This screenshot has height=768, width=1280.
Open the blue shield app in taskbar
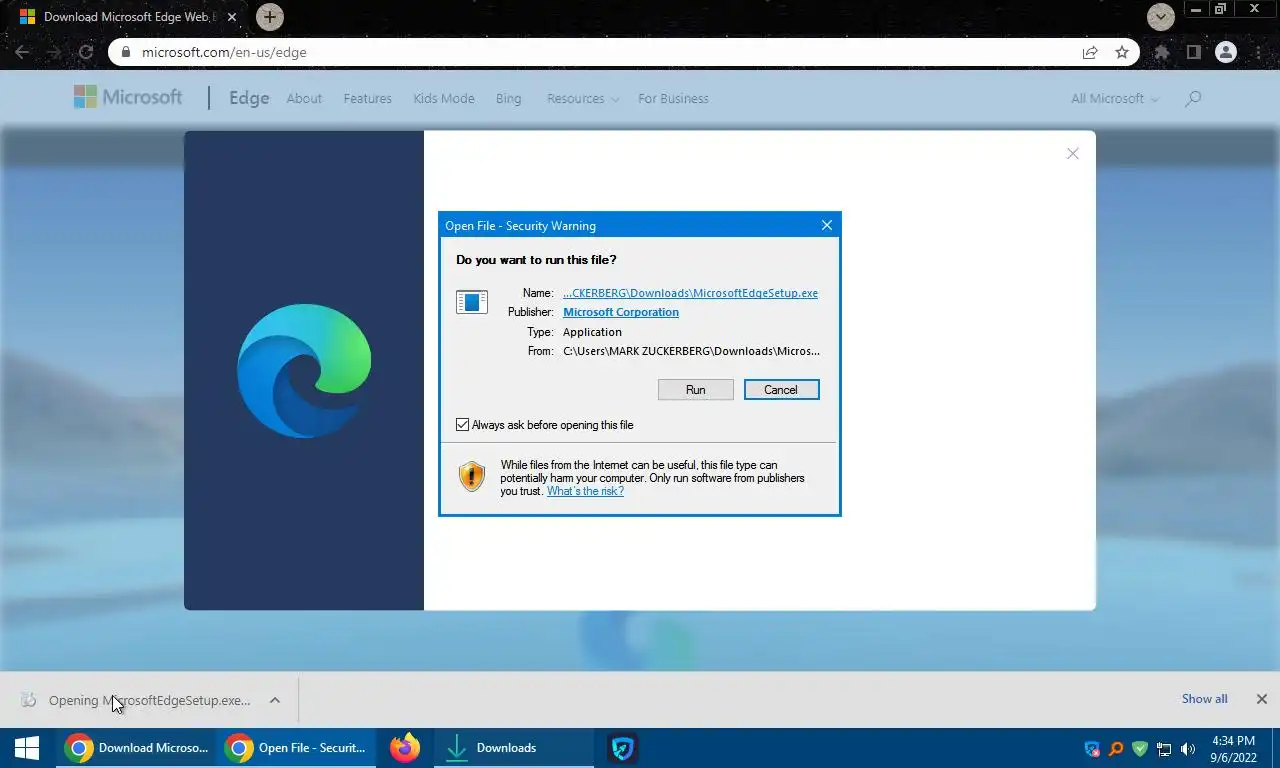[x=622, y=748]
